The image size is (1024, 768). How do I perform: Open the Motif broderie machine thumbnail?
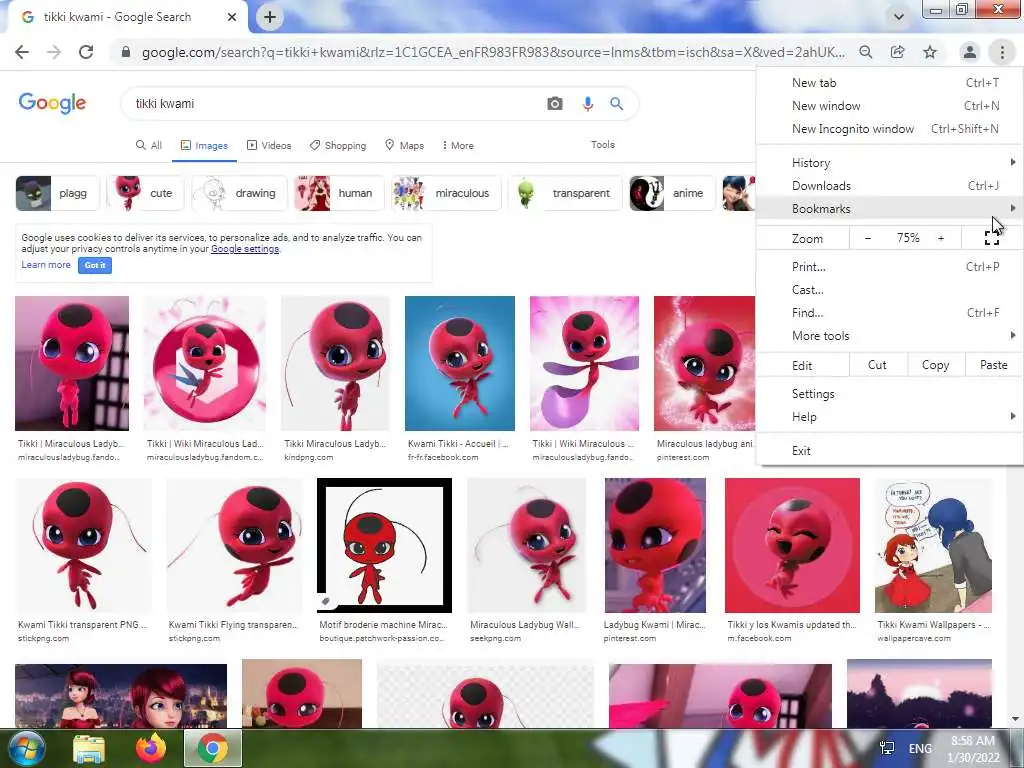(x=384, y=545)
